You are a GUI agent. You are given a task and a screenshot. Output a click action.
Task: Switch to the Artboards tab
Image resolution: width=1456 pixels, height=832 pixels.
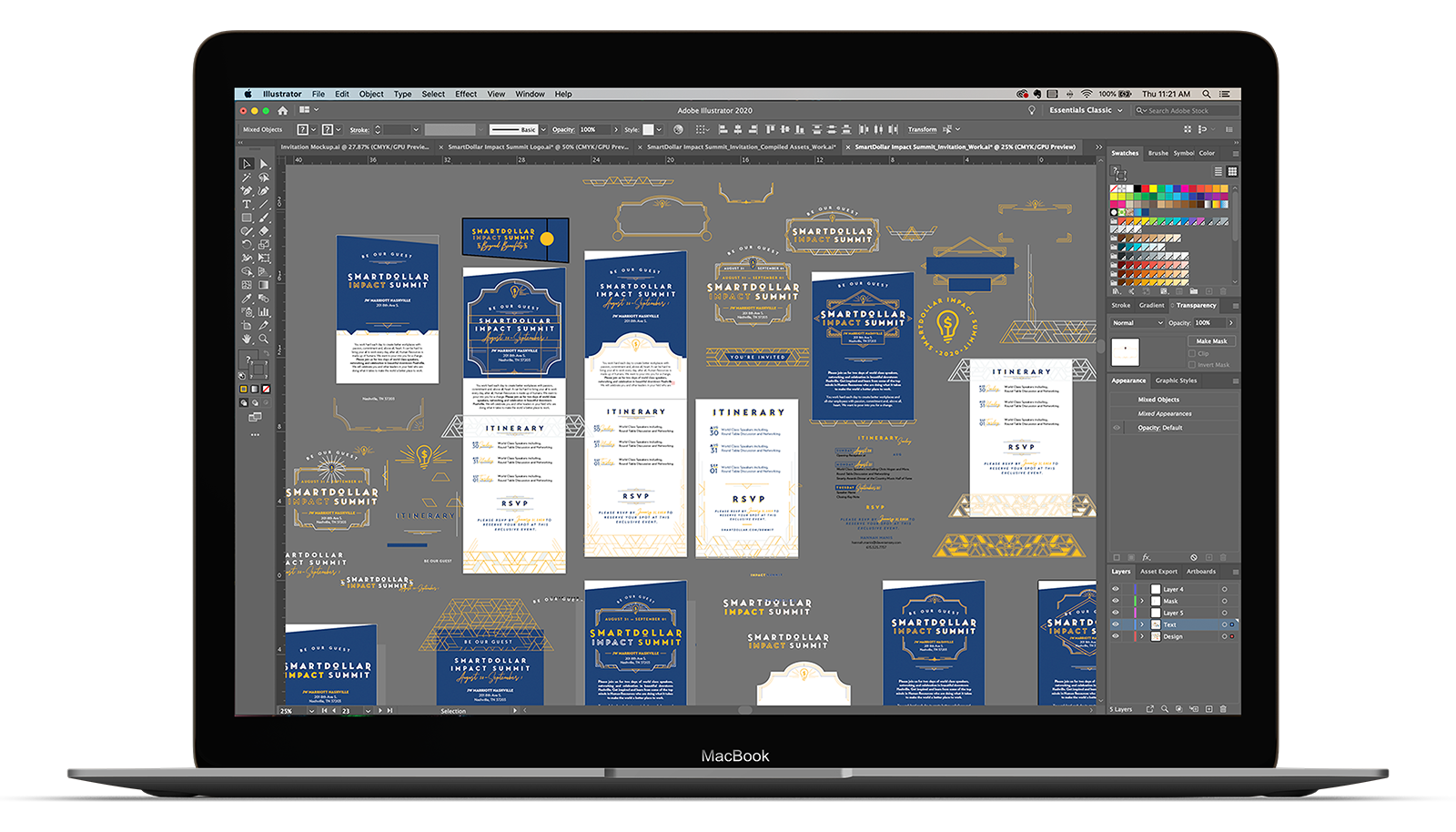click(1201, 572)
